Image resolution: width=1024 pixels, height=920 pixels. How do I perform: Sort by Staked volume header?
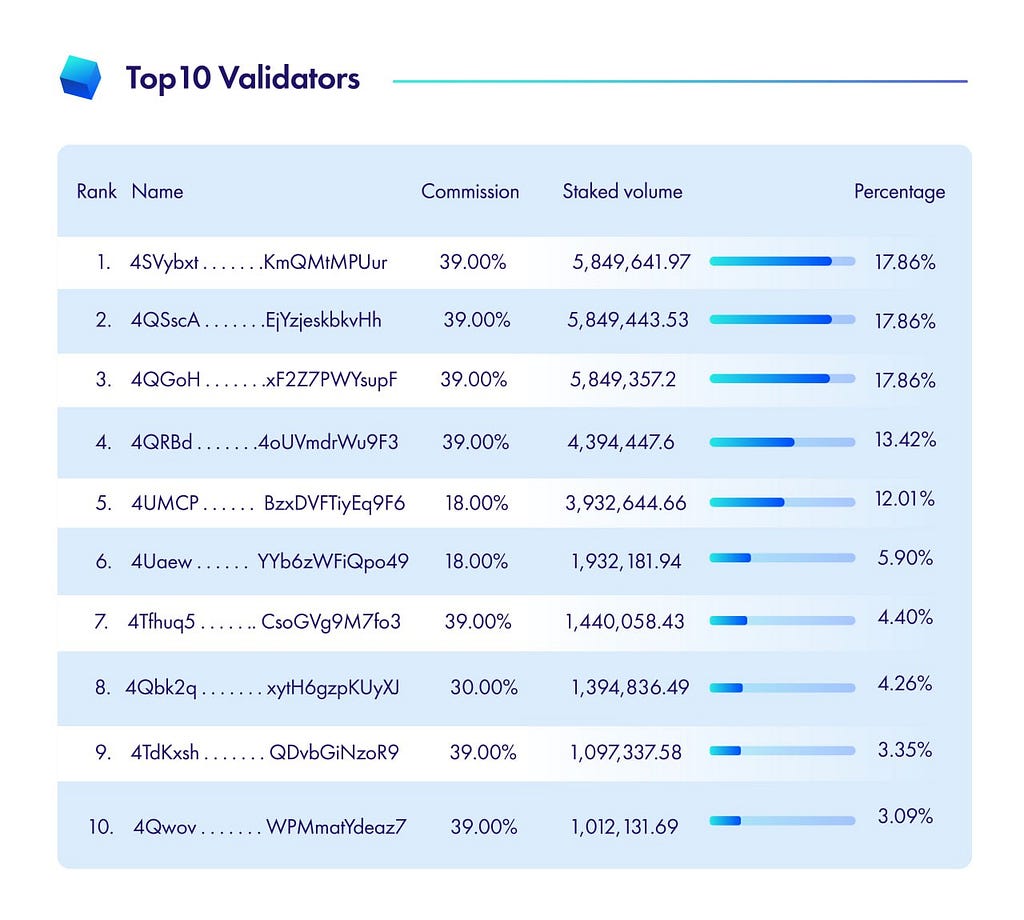click(622, 191)
